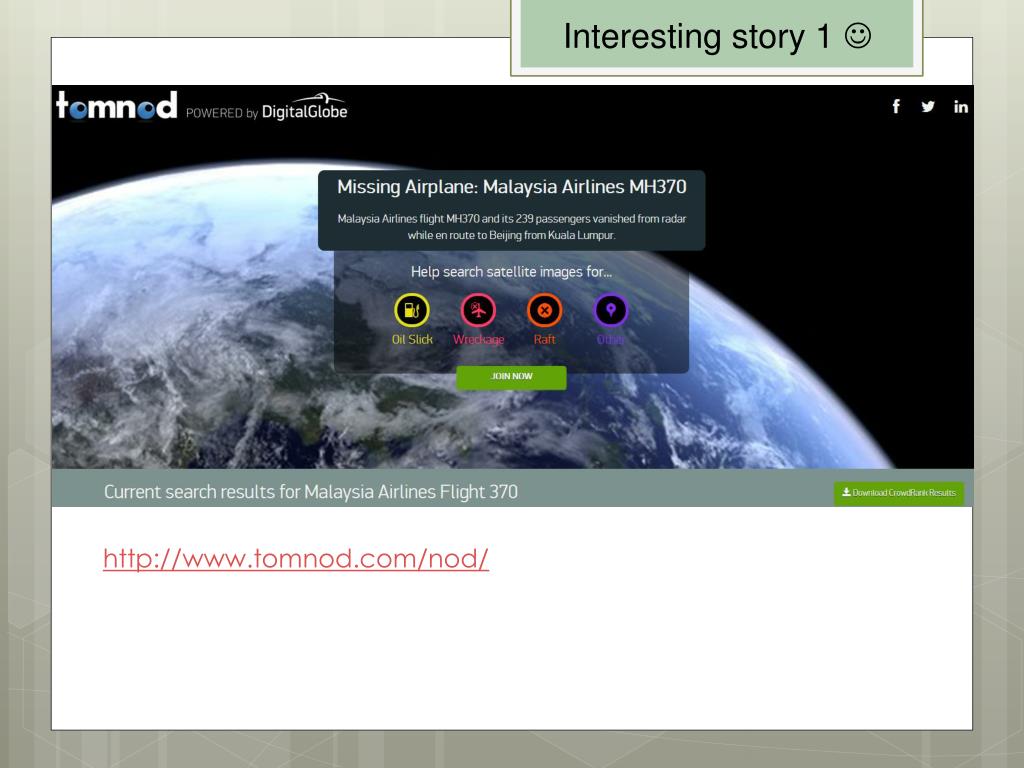Click the "Oil Slick" label
The height and width of the screenshot is (768, 1024).
coord(412,340)
